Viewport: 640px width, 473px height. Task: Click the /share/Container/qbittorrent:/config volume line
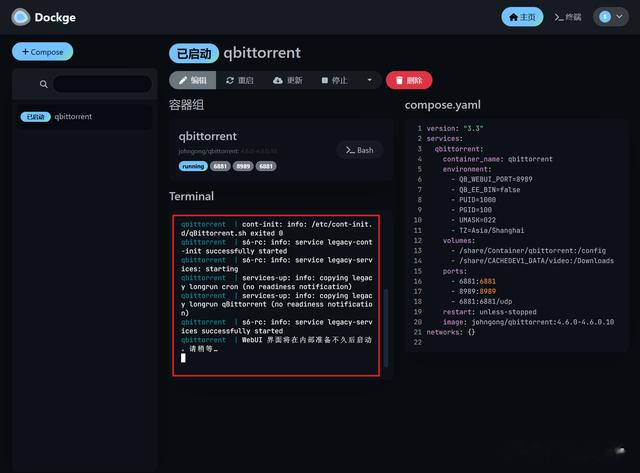528,251
